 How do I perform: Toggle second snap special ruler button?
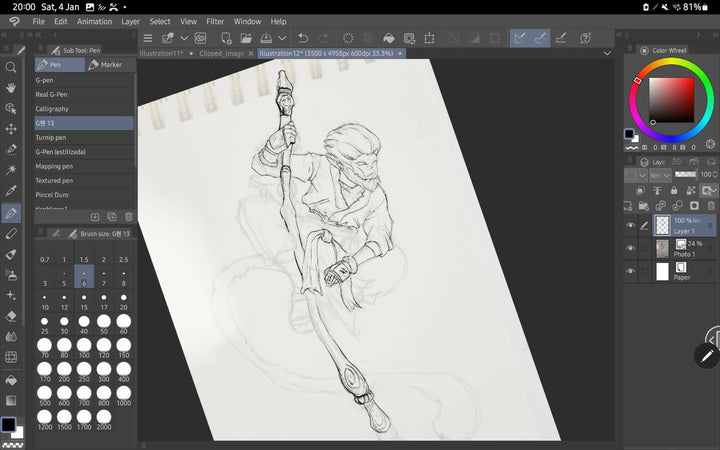tap(540, 38)
